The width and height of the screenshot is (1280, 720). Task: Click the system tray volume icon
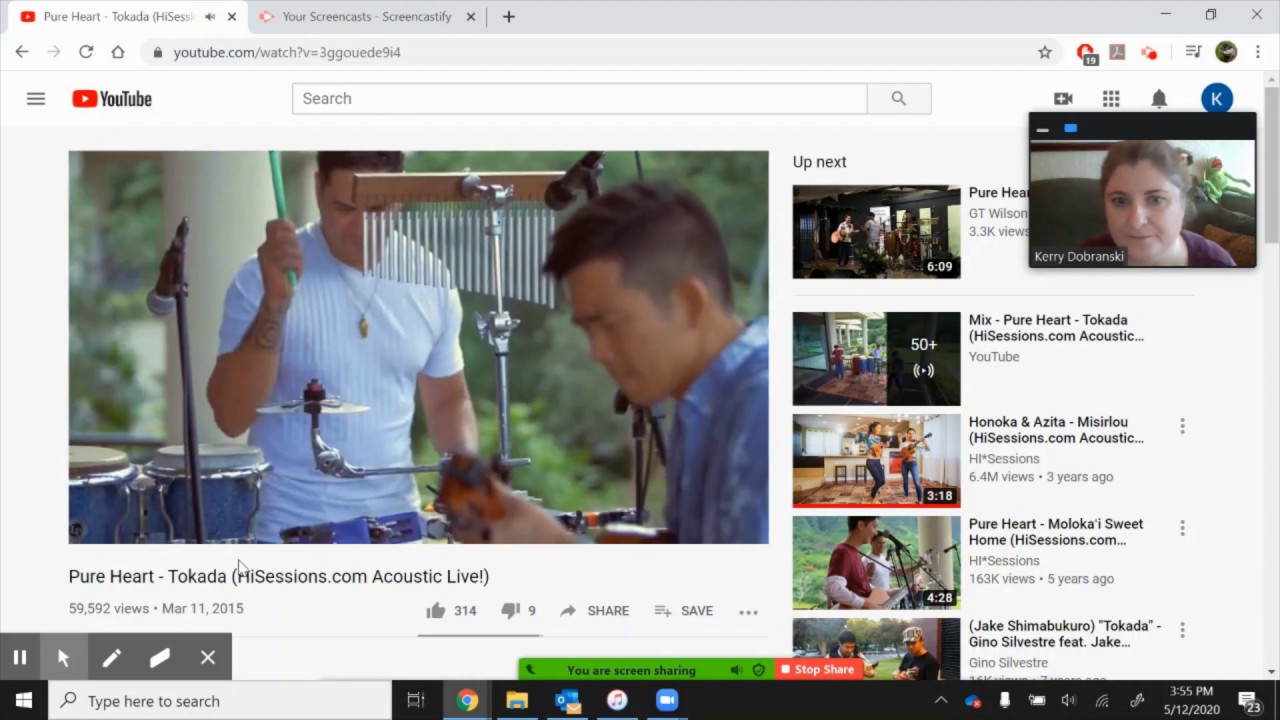[x=1069, y=701]
